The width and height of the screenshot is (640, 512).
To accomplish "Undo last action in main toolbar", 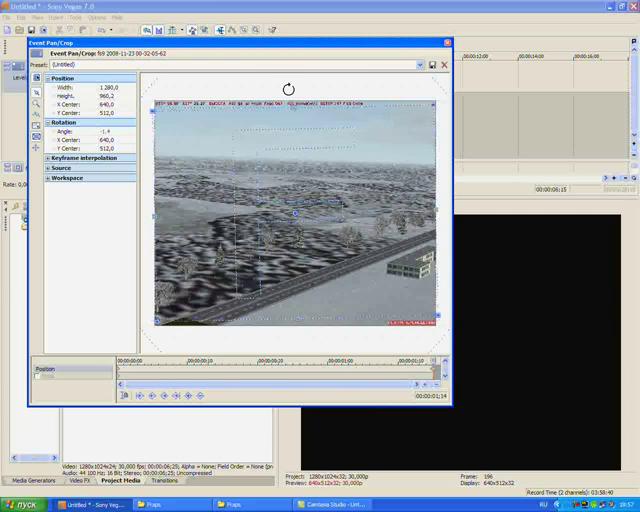I will pos(101,30).
